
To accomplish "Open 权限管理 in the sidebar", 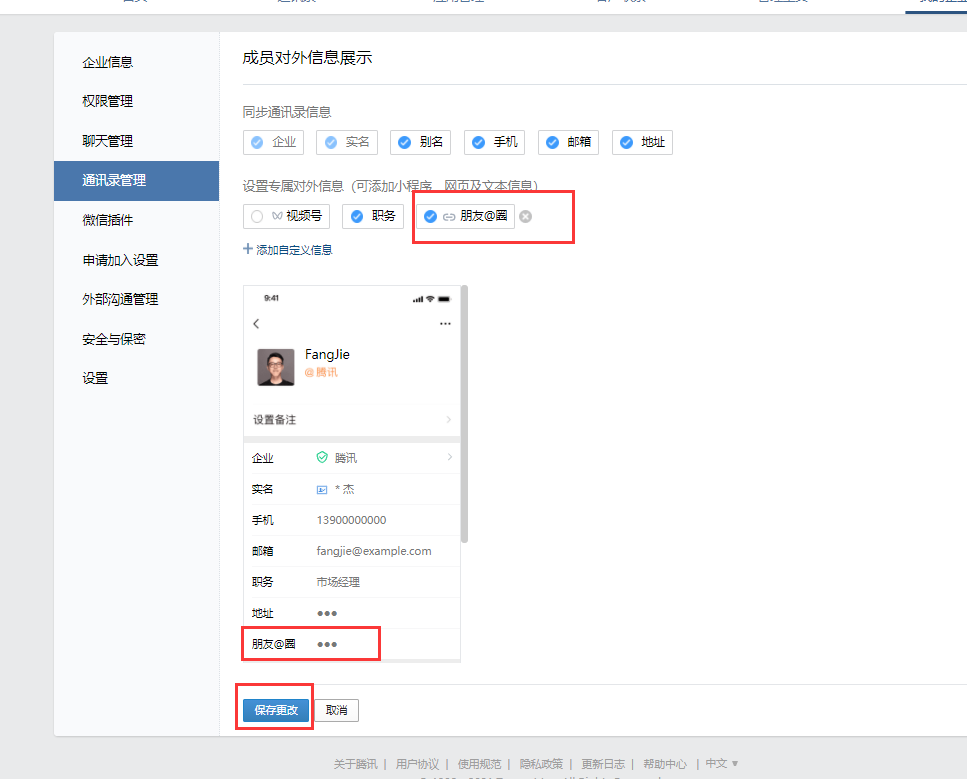I will (107, 101).
